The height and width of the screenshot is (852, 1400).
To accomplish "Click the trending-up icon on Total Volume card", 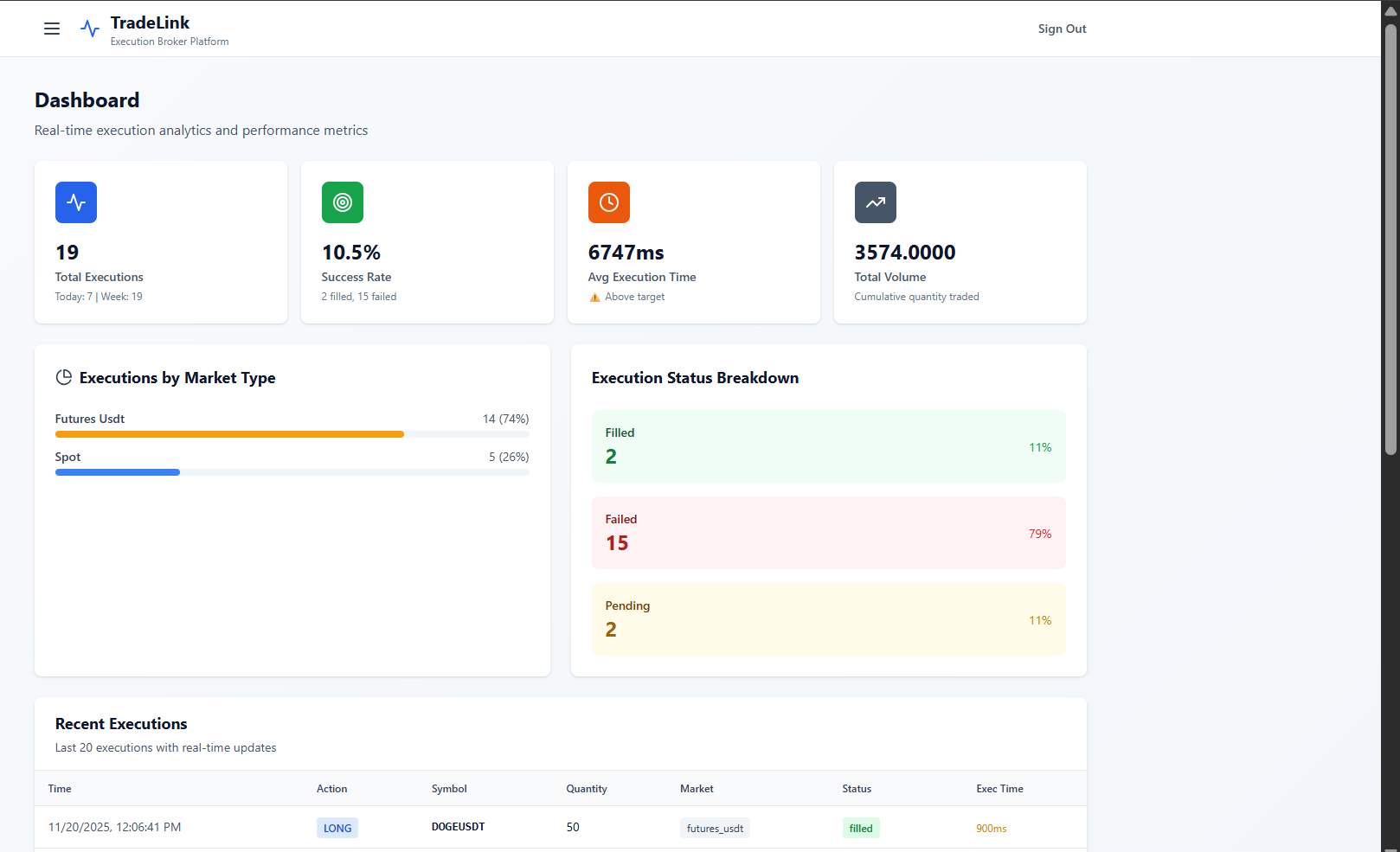I will (875, 202).
